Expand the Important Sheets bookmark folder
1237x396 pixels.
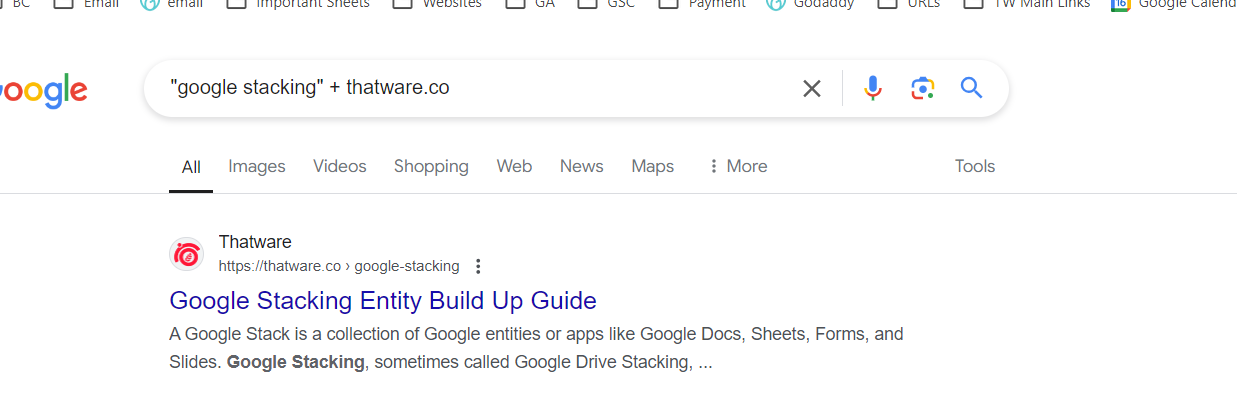coord(298,4)
